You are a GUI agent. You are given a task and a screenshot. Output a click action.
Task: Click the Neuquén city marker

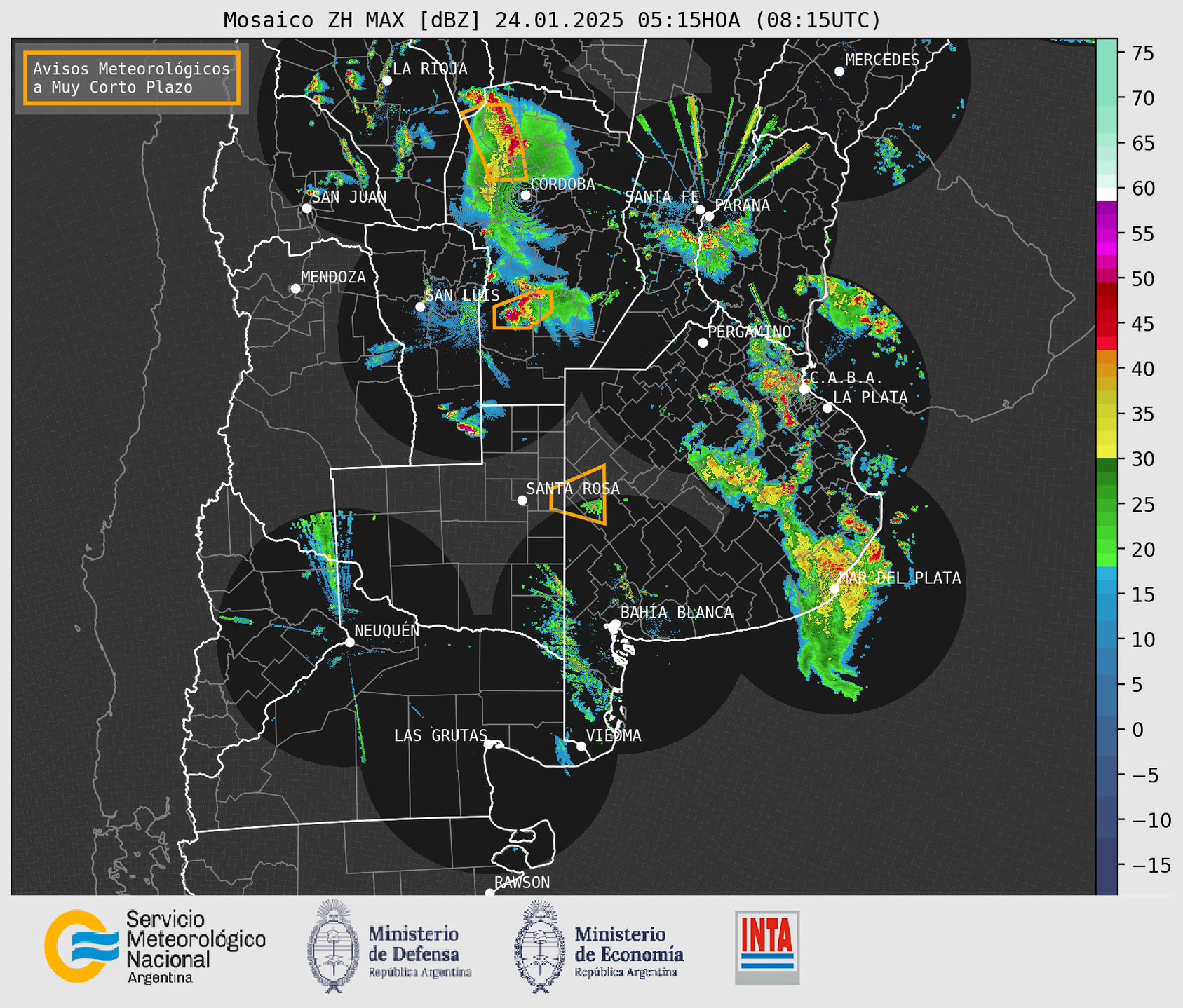[349, 642]
